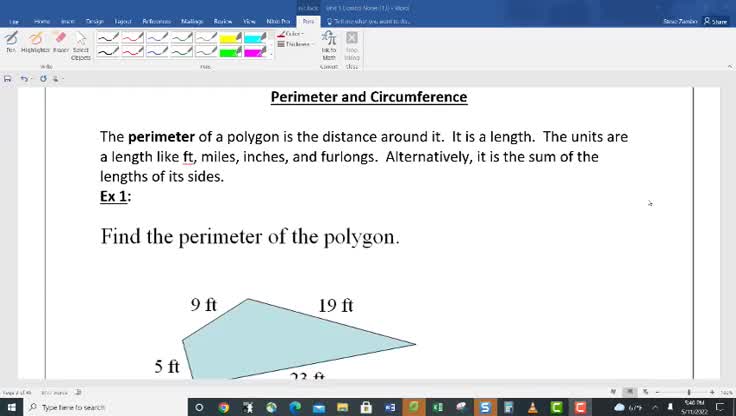The image size is (736, 416).
Task: Open the Home ribbon tab
Action: click(42, 20)
